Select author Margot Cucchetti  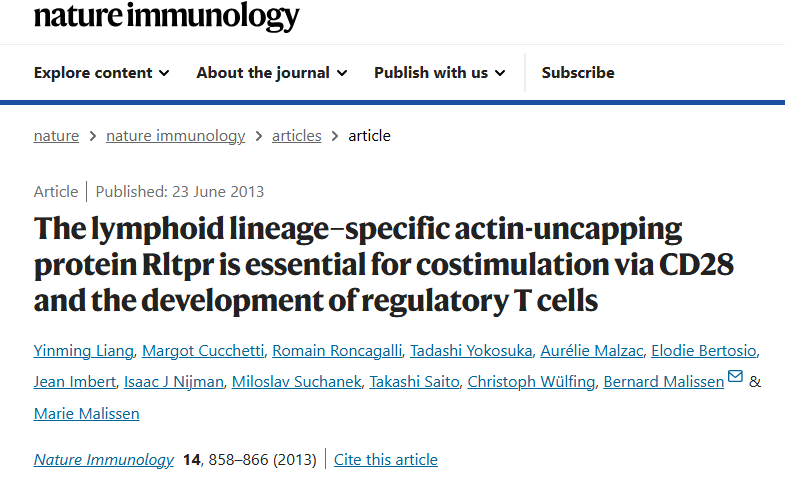203,350
